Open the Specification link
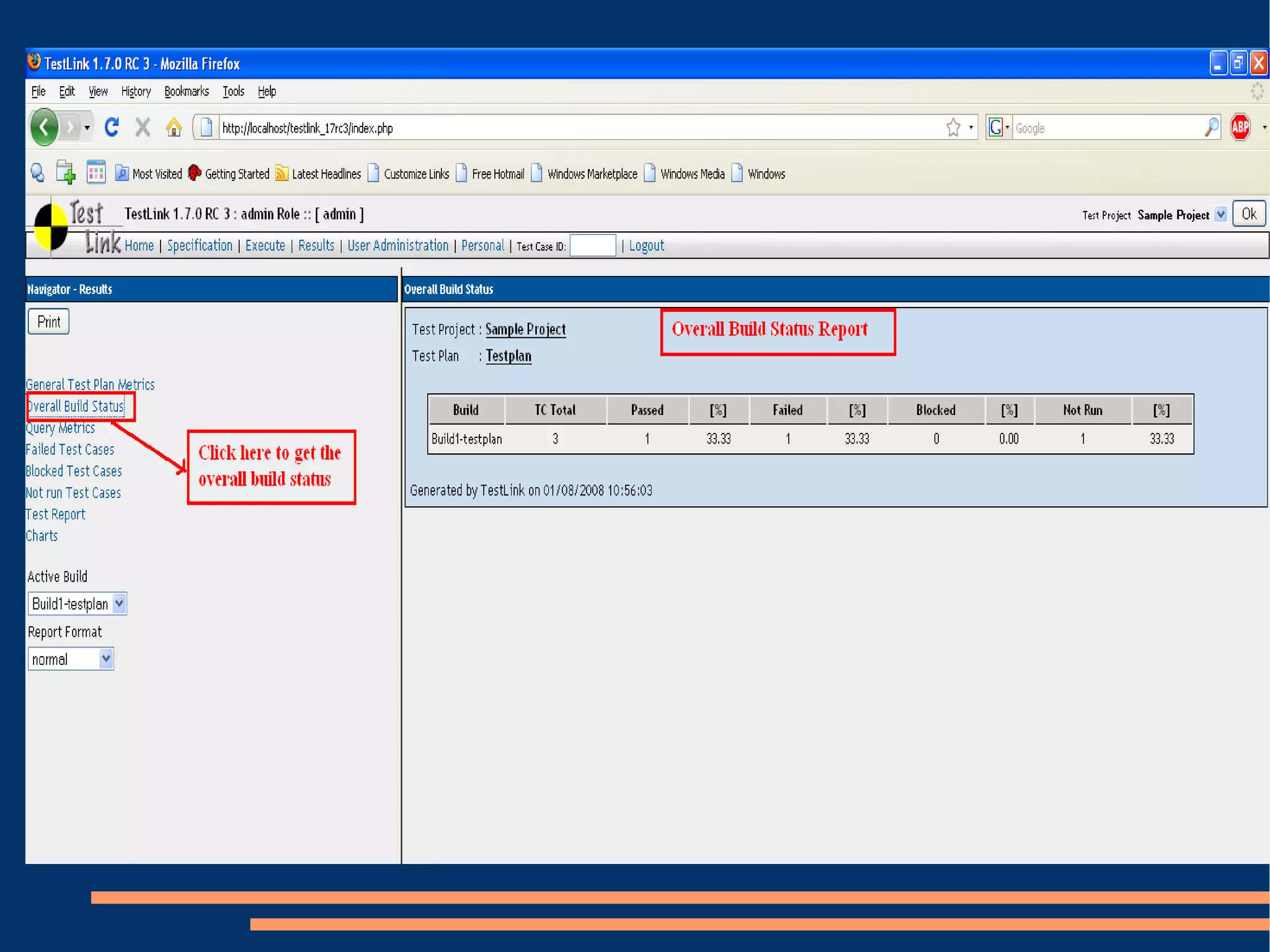This screenshot has height=952, width=1270. pos(200,246)
